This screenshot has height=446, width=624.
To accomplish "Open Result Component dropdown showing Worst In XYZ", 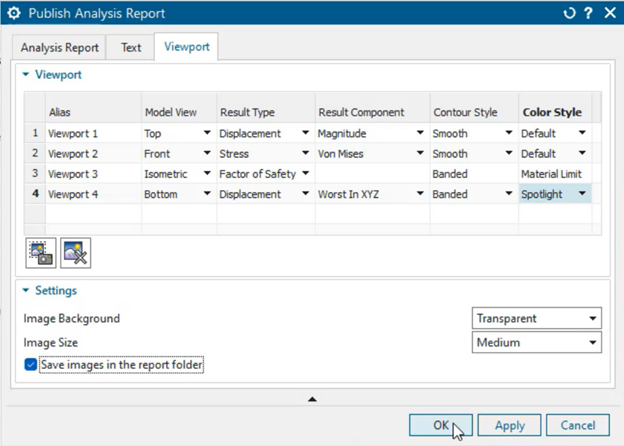I will coord(420,194).
